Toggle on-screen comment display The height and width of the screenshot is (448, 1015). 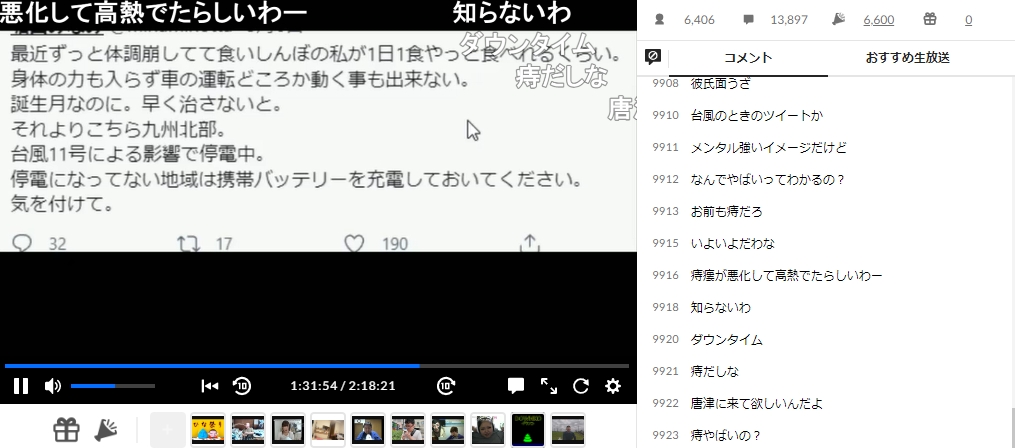pyautogui.click(x=516, y=386)
